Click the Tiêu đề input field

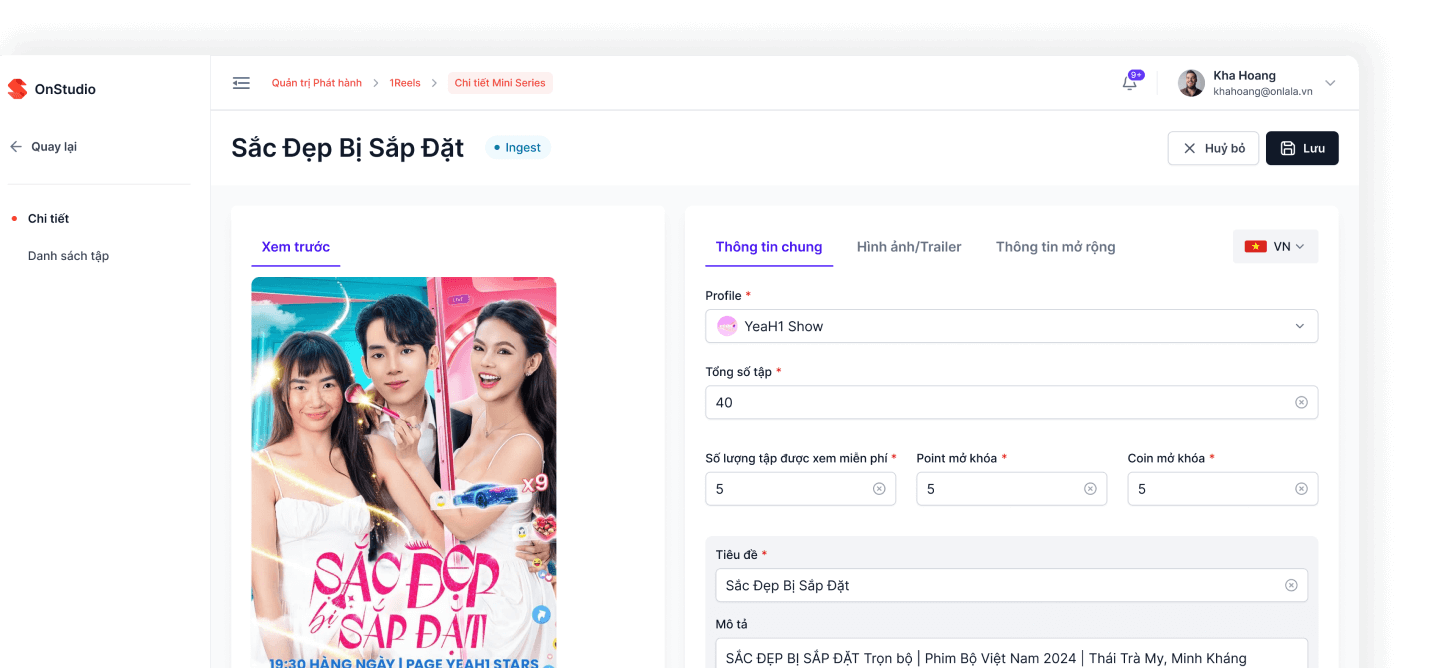[x=1011, y=585]
